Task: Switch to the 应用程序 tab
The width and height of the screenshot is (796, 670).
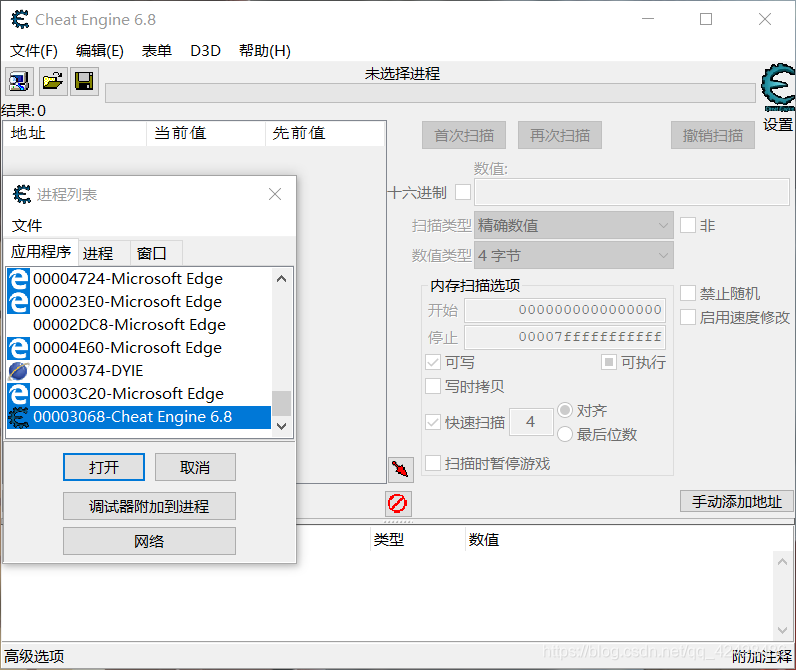Action: tap(41, 252)
